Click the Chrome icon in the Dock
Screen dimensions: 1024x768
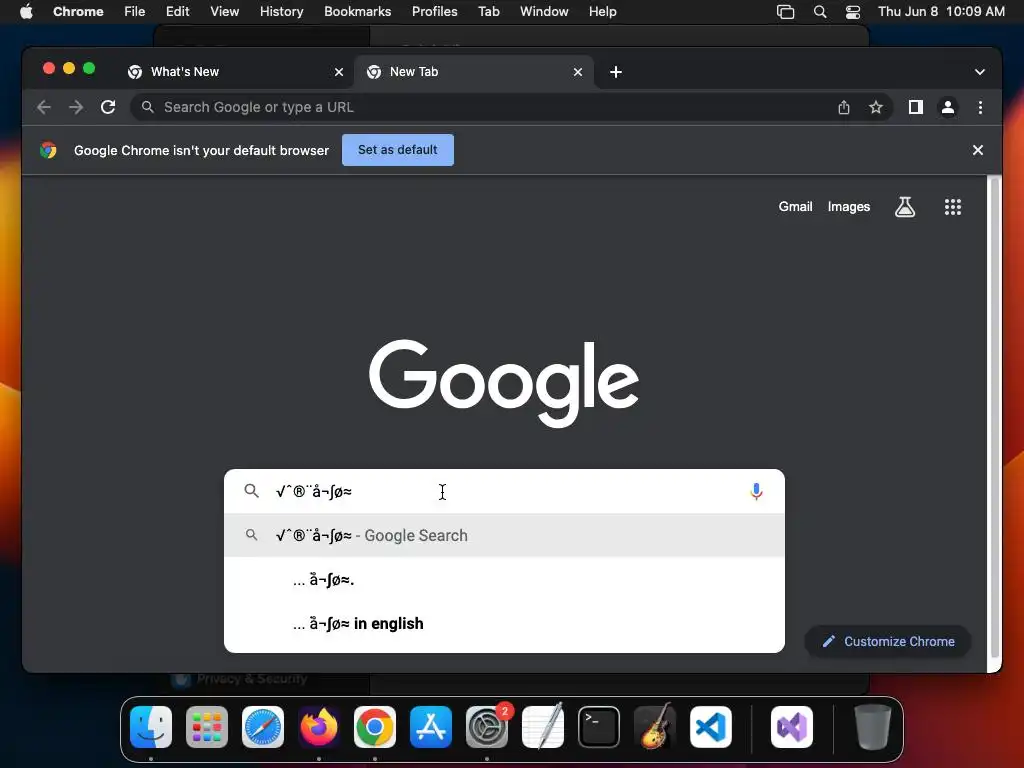pos(375,727)
